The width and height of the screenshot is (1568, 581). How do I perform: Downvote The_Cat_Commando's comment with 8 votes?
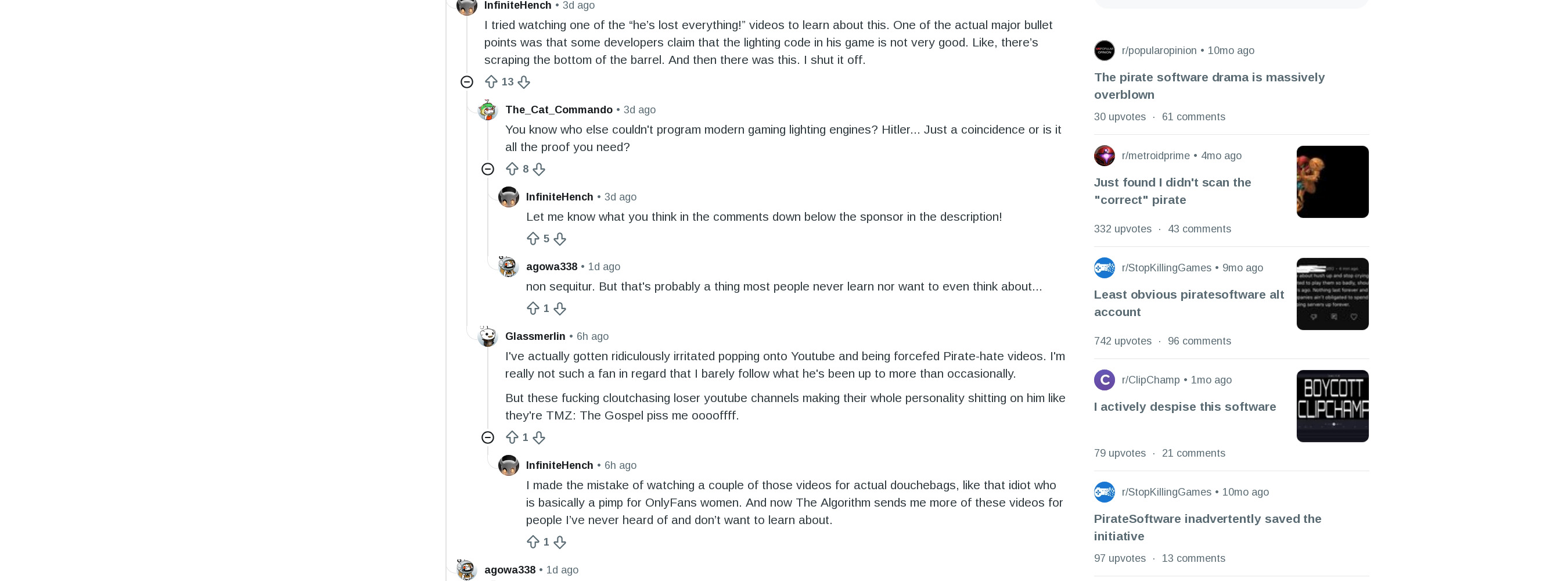point(540,168)
